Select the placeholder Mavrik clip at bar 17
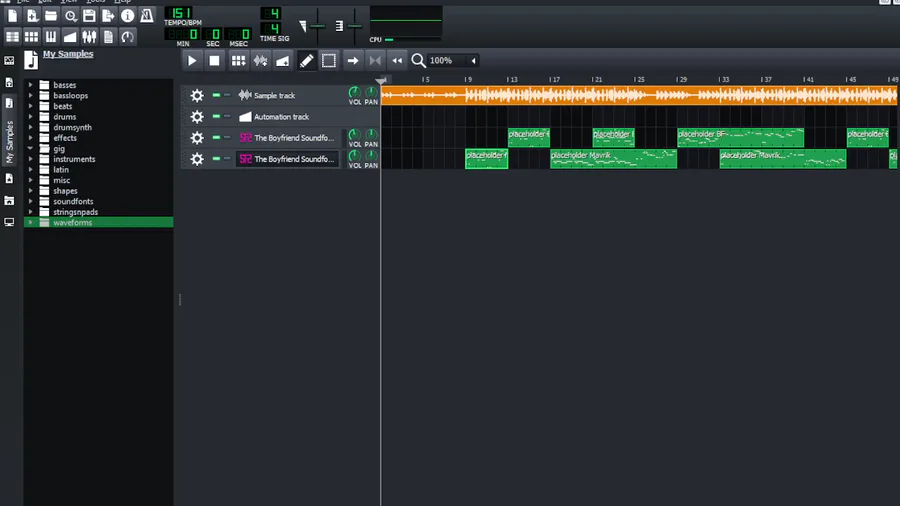The height and width of the screenshot is (506, 900). (614, 159)
